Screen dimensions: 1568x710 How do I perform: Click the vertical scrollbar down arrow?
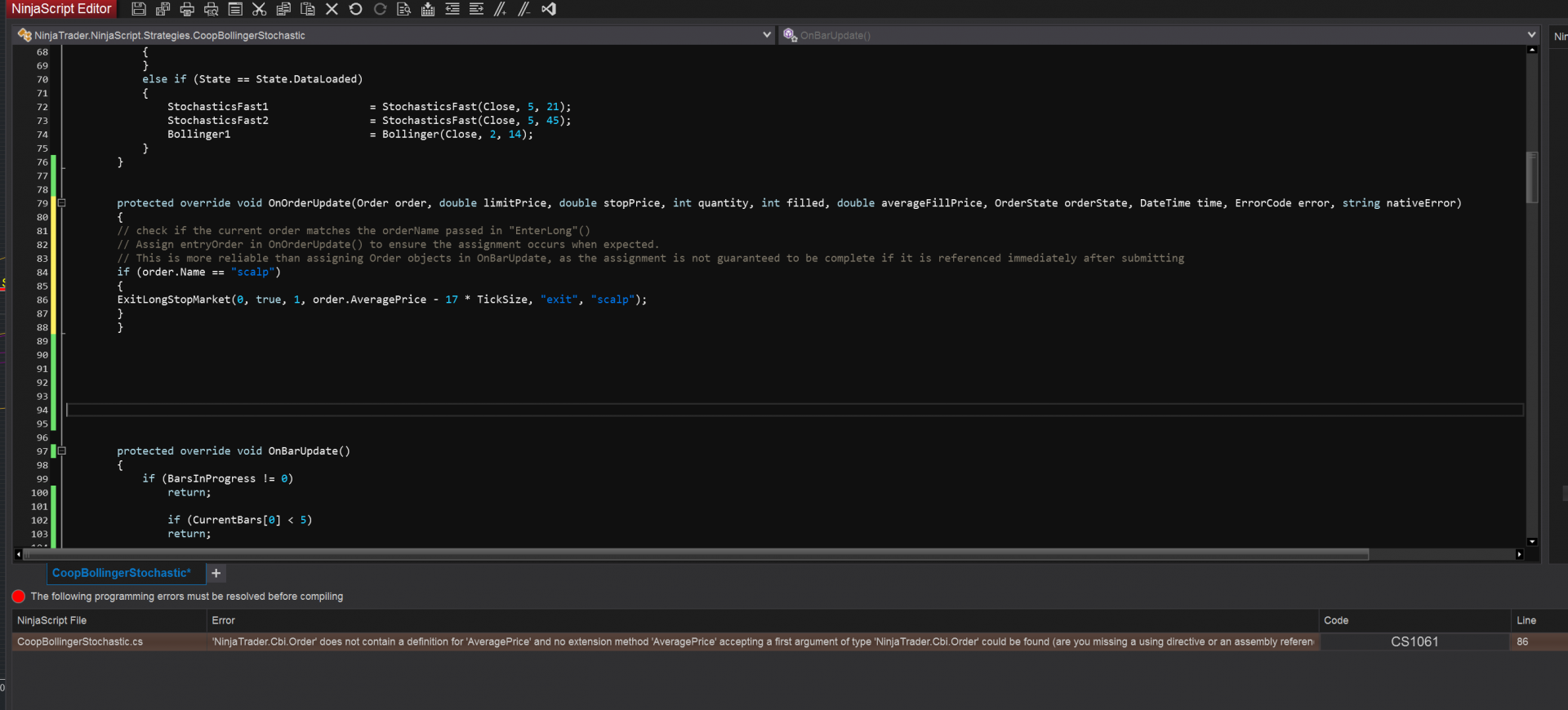(x=1532, y=541)
